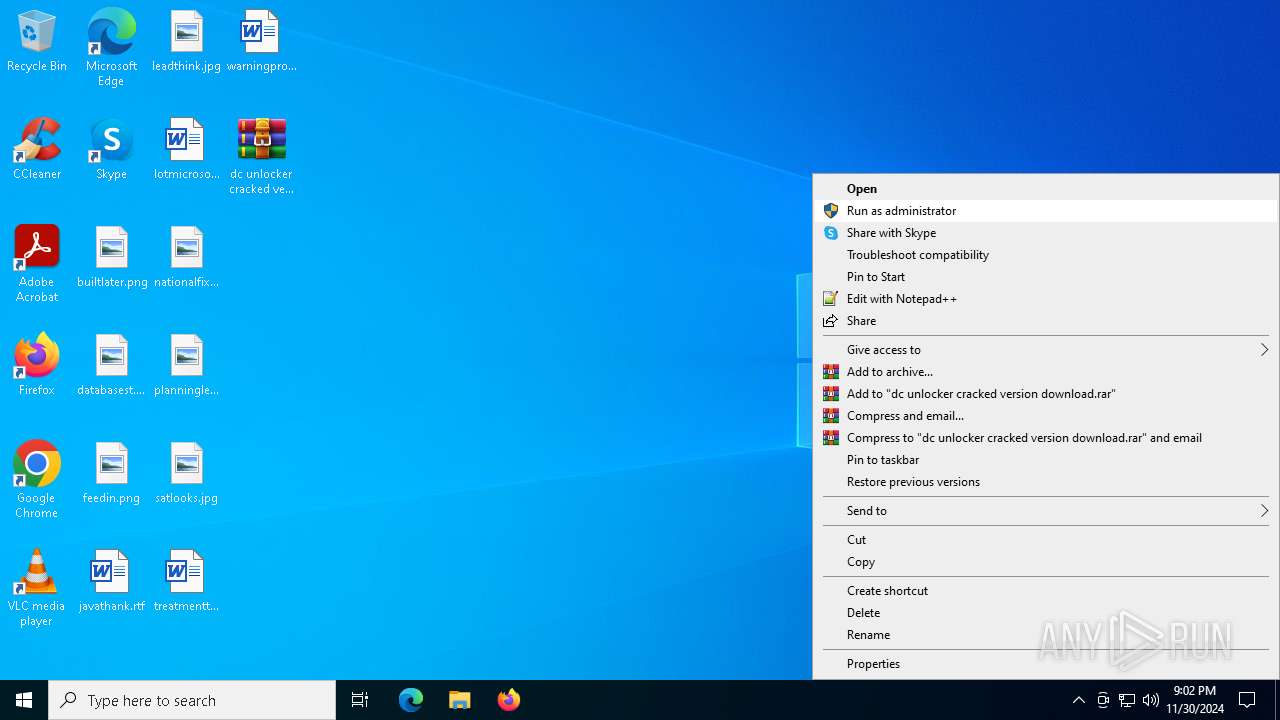Select the builtlater.png file icon

coord(112,258)
